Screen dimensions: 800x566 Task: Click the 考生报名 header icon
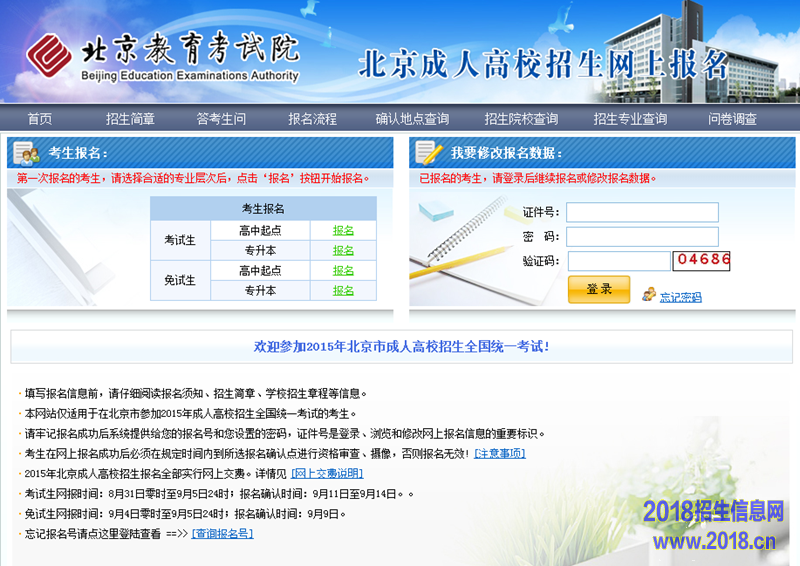tap(26, 153)
